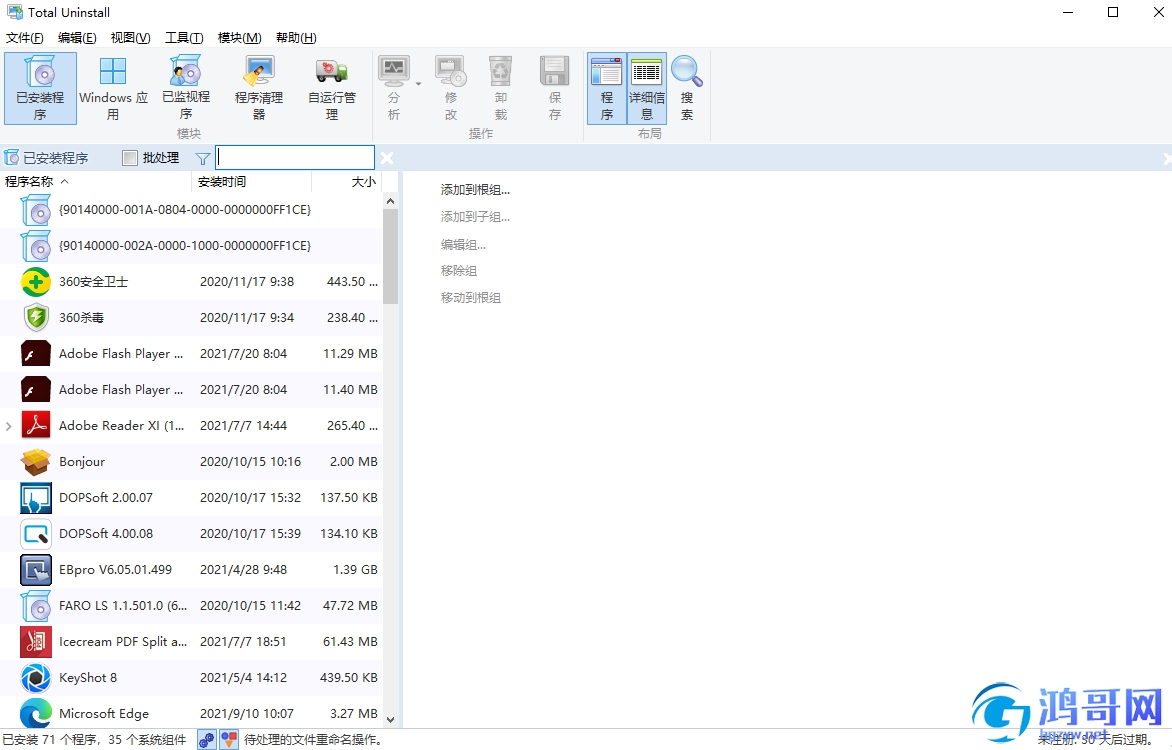Open the 自运行管理 module
The height and width of the screenshot is (750, 1172).
[x=332, y=88]
